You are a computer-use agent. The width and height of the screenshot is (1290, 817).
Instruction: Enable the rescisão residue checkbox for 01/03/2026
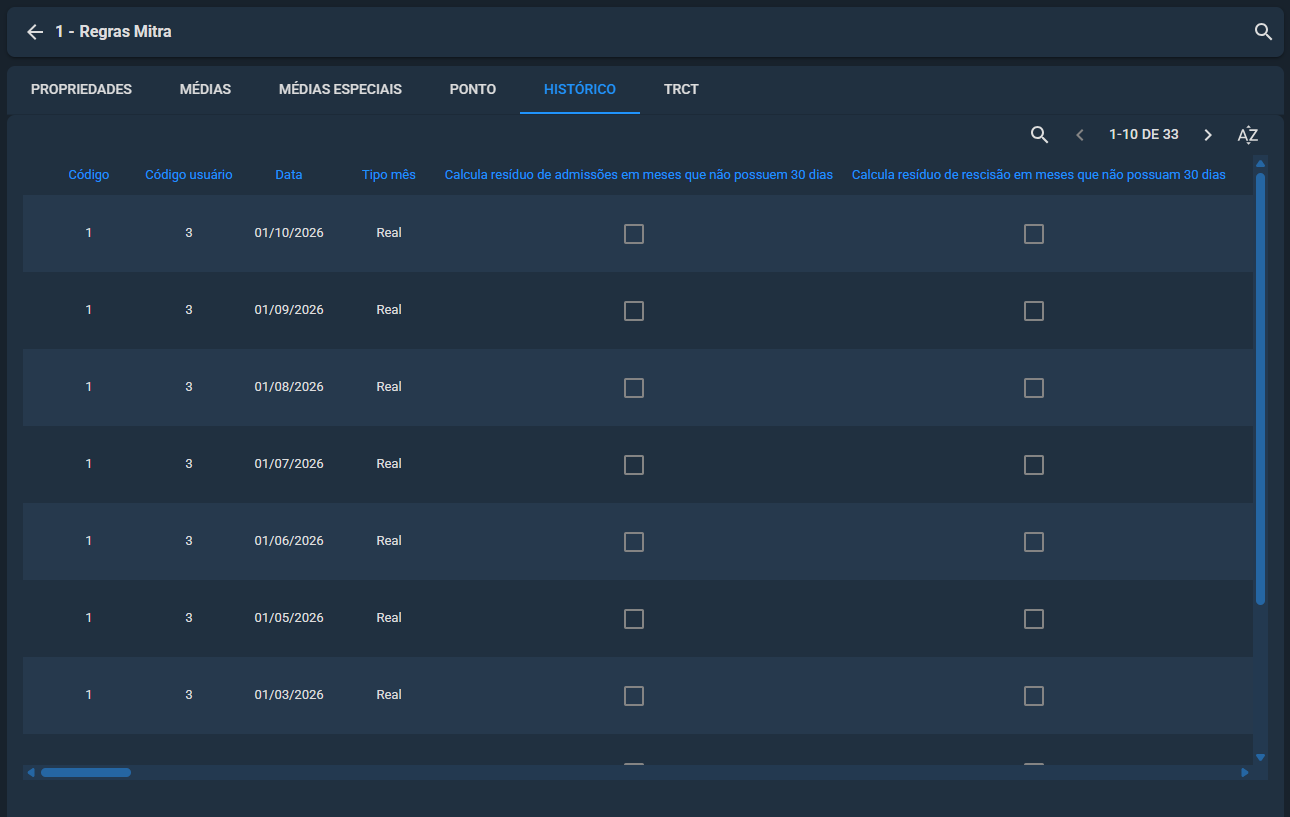tap(1034, 696)
